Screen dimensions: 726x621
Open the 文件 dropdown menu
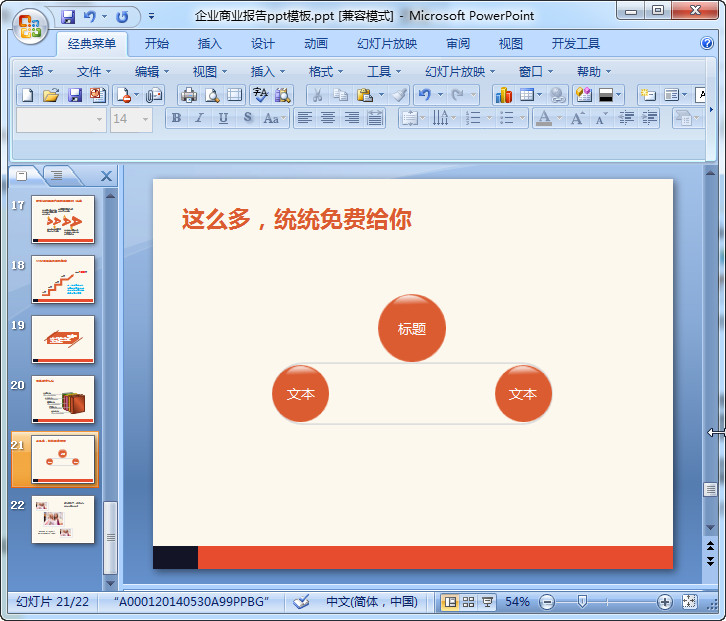pyautogui.click(x=94, y=72)
